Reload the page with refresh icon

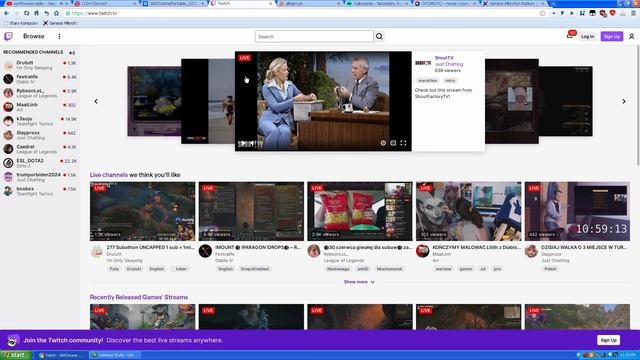click(x=27, y=13)
